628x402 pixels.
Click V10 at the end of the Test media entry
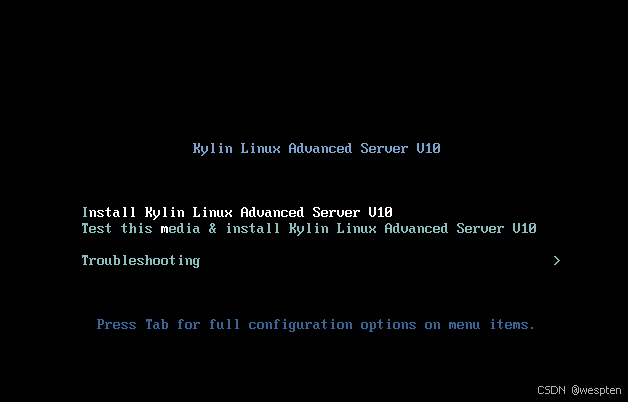tap(524, 229)
